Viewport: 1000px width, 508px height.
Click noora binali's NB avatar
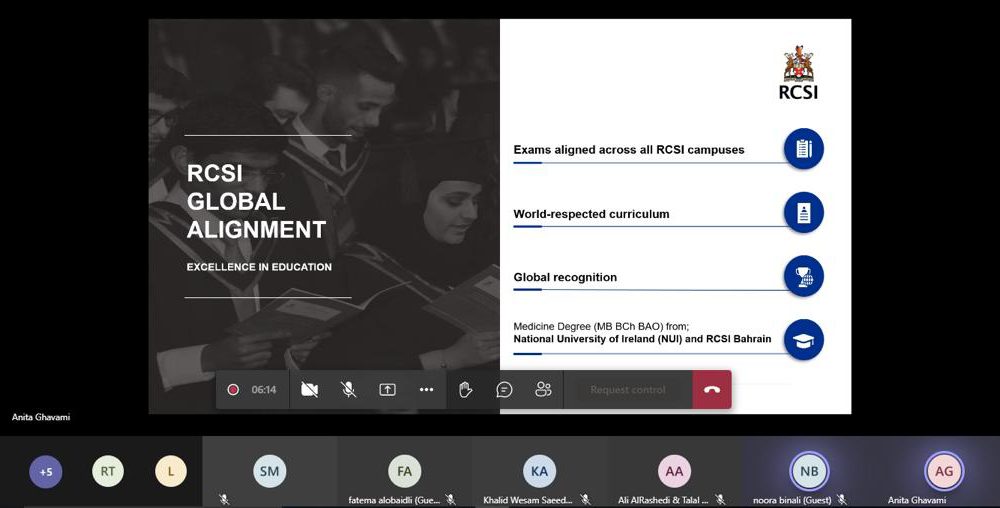809,471
